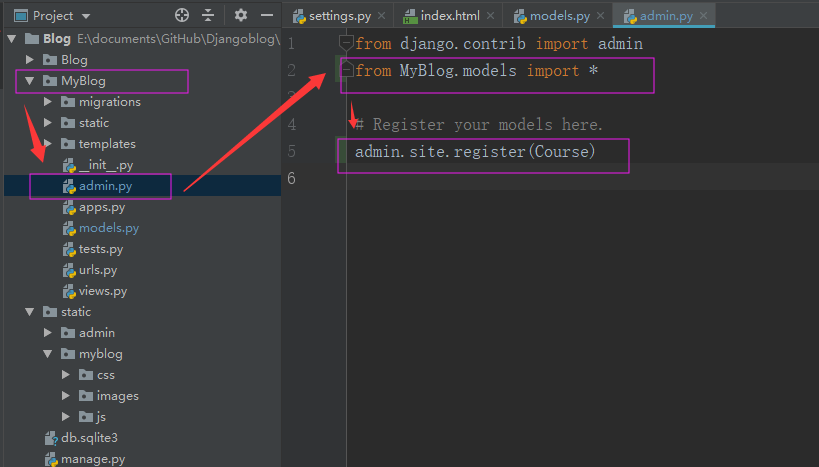
Task: Click the db.sqlite3 file icon
Action: (x=51, y=438)
